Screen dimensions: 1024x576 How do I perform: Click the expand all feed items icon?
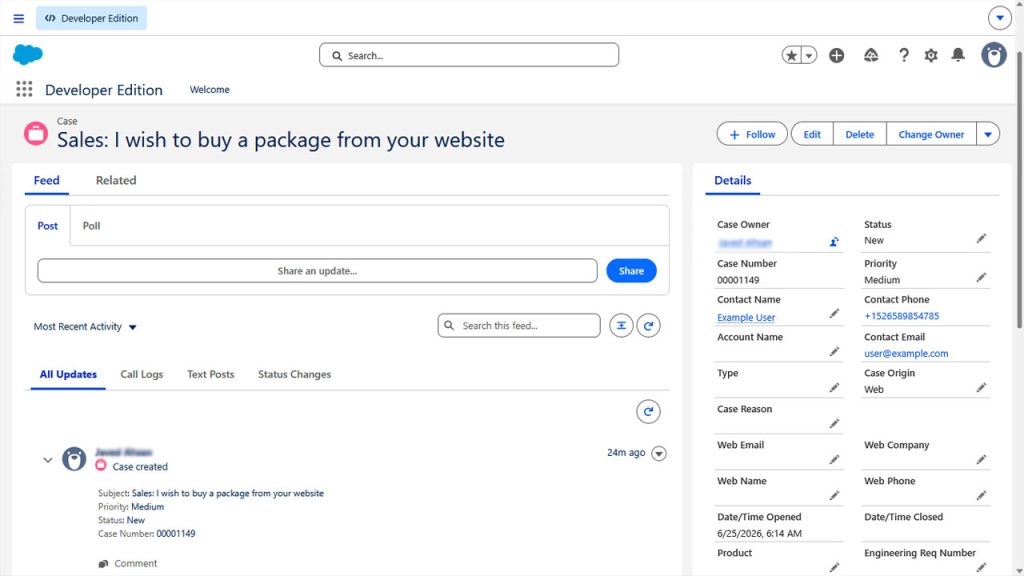tap(621, 325)
